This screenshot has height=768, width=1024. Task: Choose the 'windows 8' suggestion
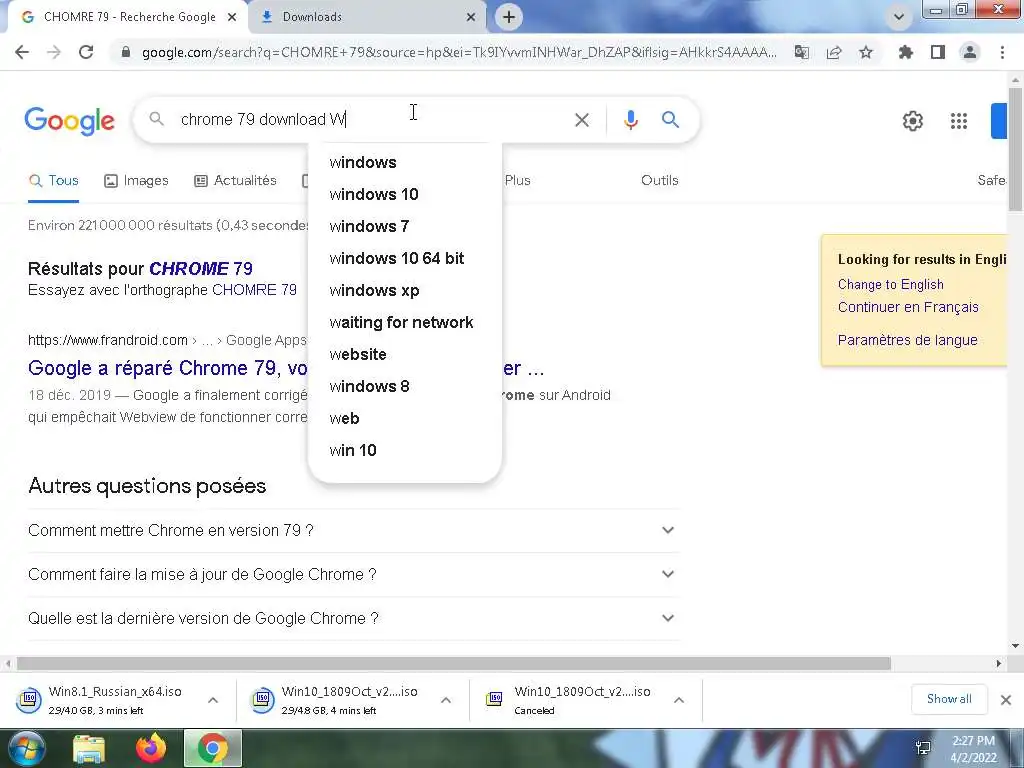pos(405,387)
